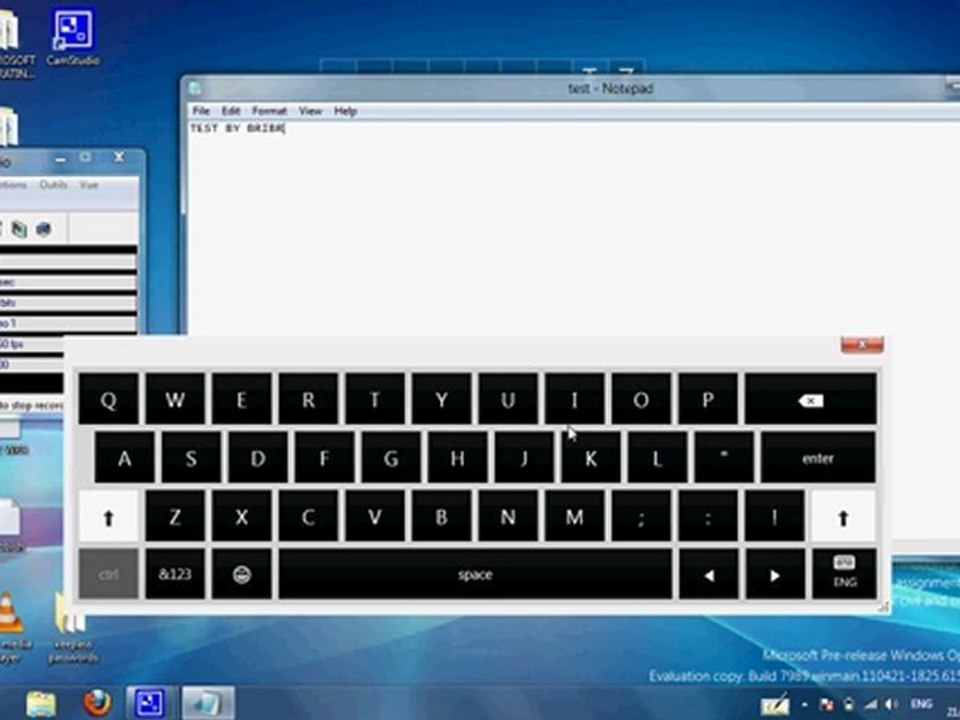Viewport: 960px width, 720px height.
Task: Tap the B key on the touch keyboard
Action: (441, 516)
